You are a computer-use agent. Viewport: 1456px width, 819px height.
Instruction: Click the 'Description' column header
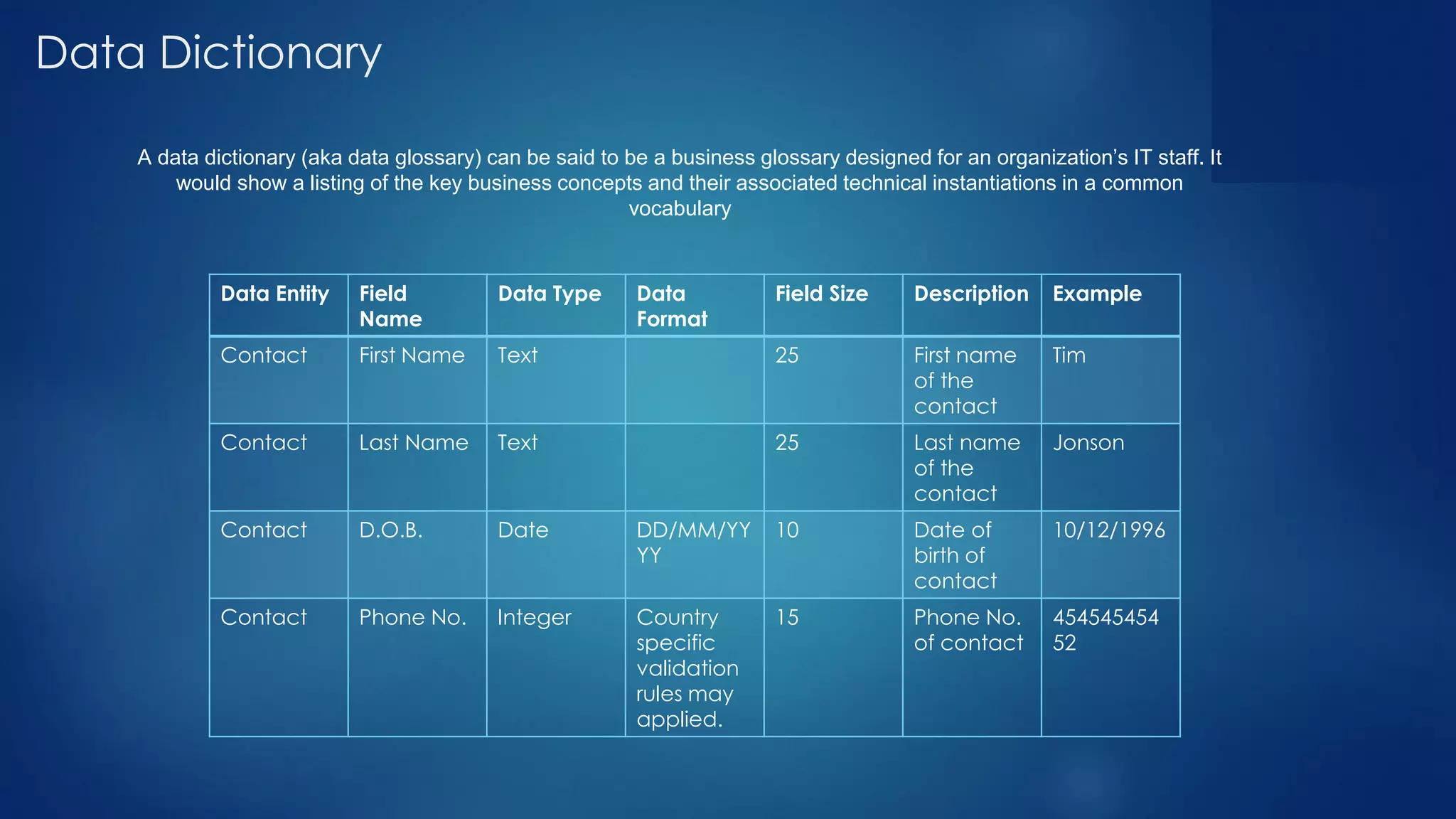[972, 305]
